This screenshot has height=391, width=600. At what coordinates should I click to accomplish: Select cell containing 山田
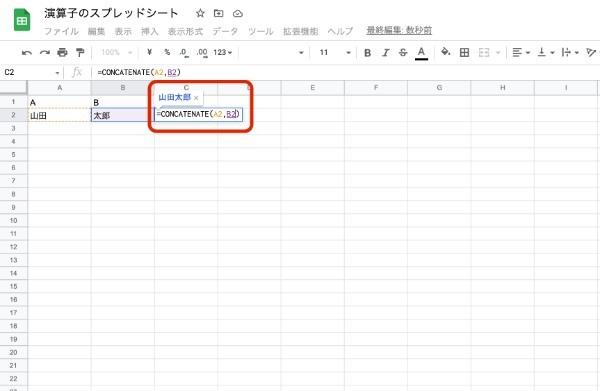(x=59, y=115)
